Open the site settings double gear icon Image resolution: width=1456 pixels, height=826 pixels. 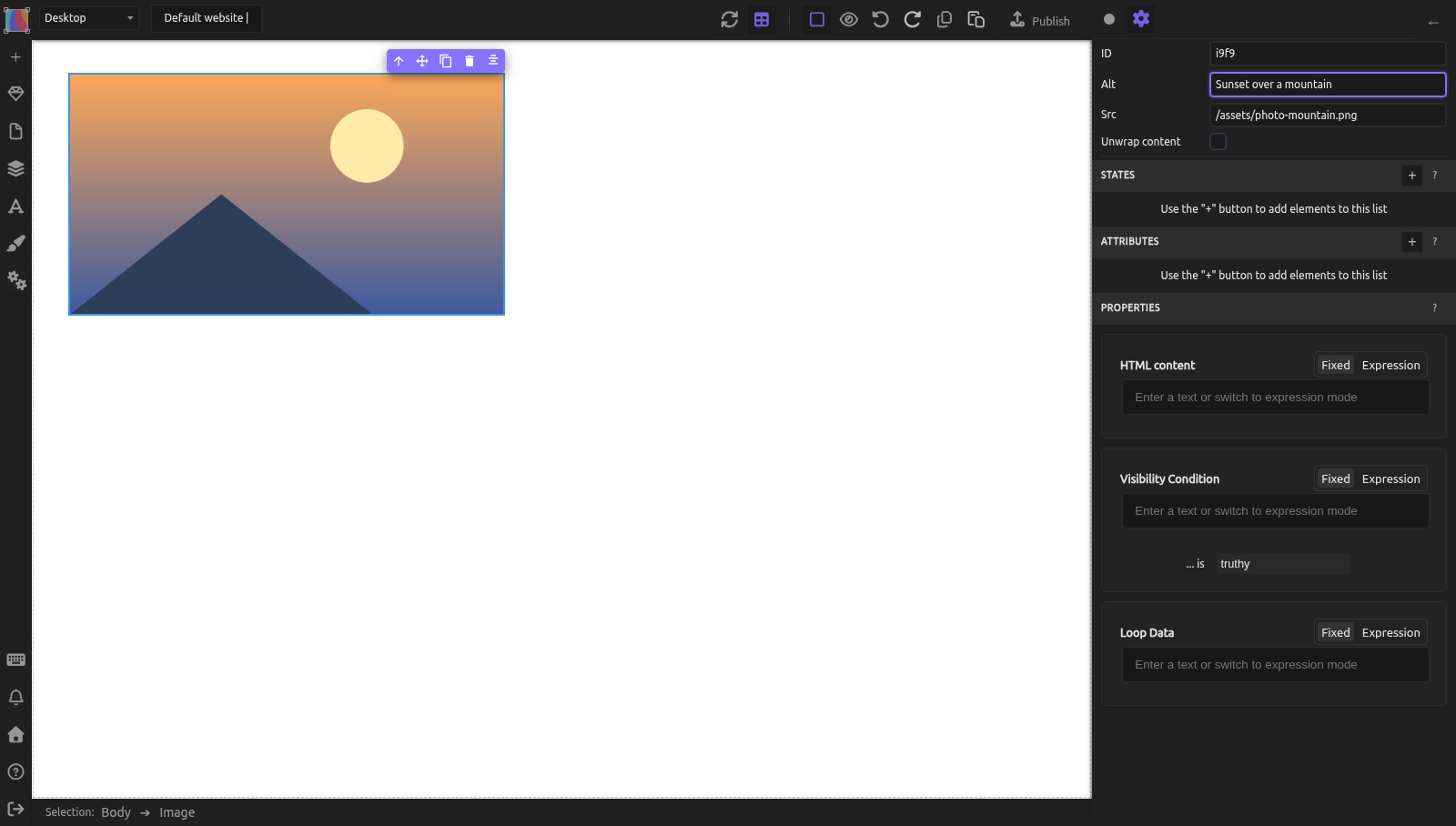pyautogui.click(x=16, y=280)
